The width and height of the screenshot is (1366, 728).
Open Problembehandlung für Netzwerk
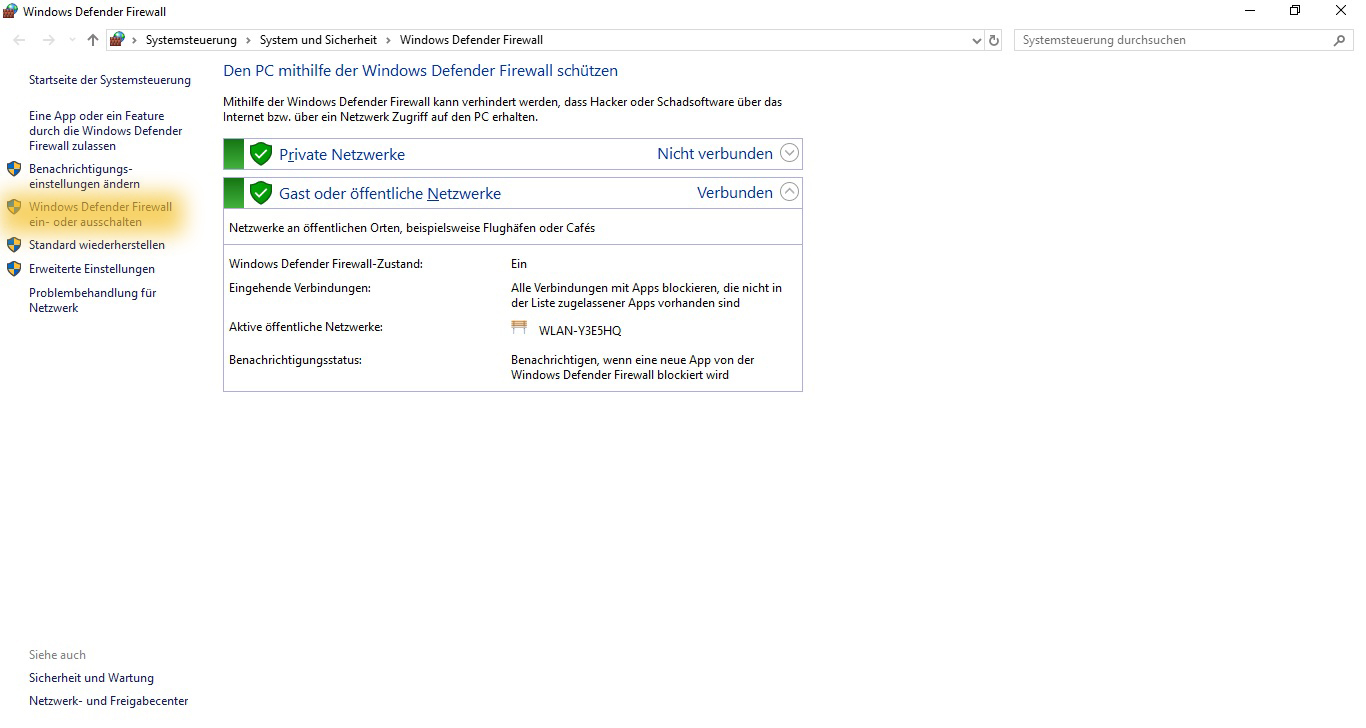[93, 300]
